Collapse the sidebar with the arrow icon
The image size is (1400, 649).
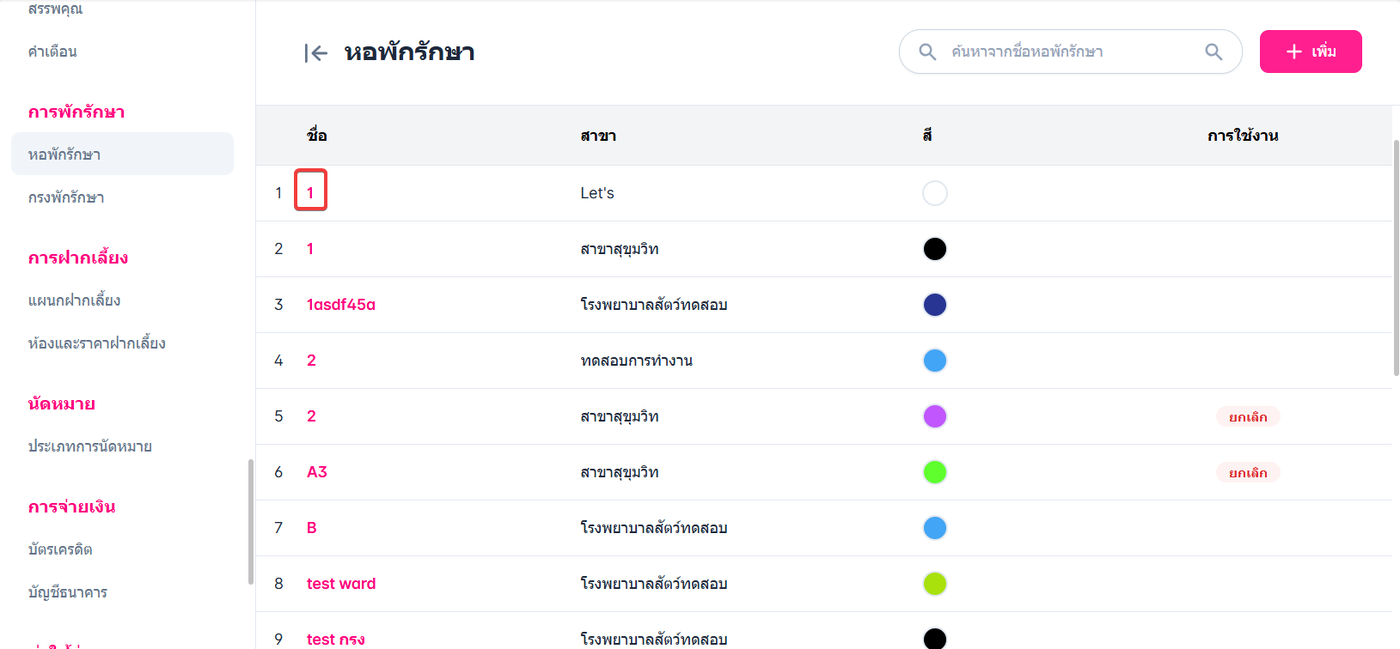[x=316, y=53]
